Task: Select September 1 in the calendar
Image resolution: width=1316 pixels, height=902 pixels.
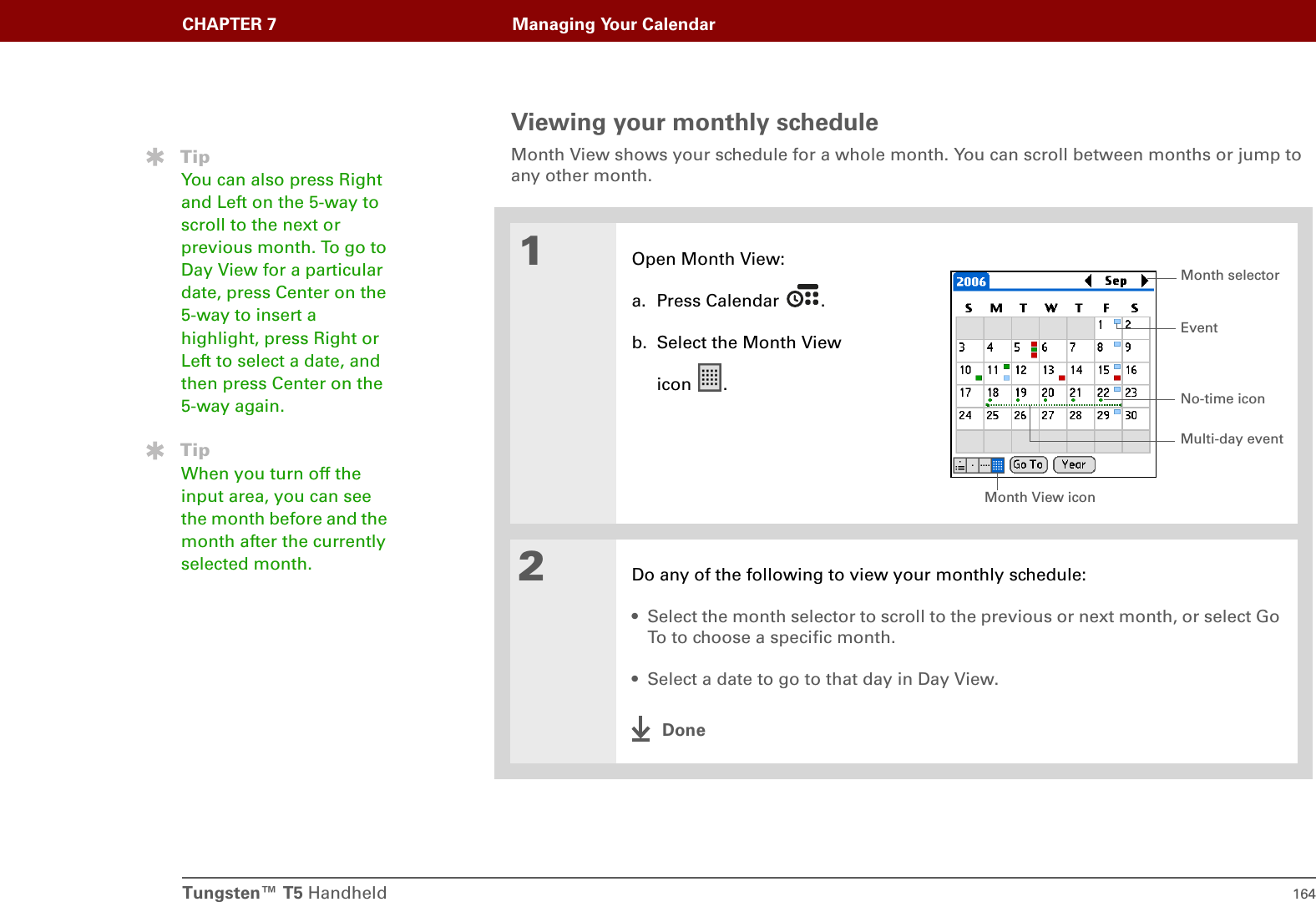Action: click(1109, 328)
